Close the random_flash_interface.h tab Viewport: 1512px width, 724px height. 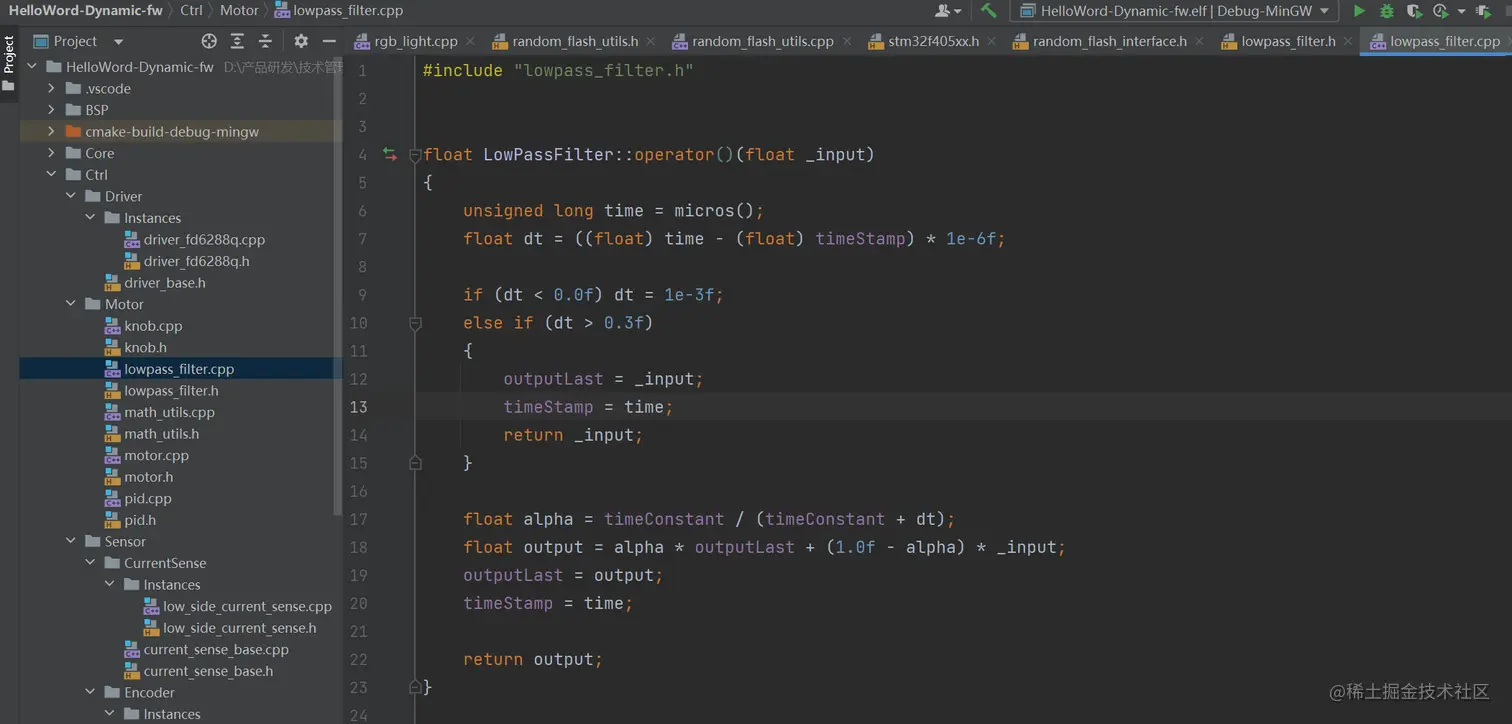pos(1199,42)
